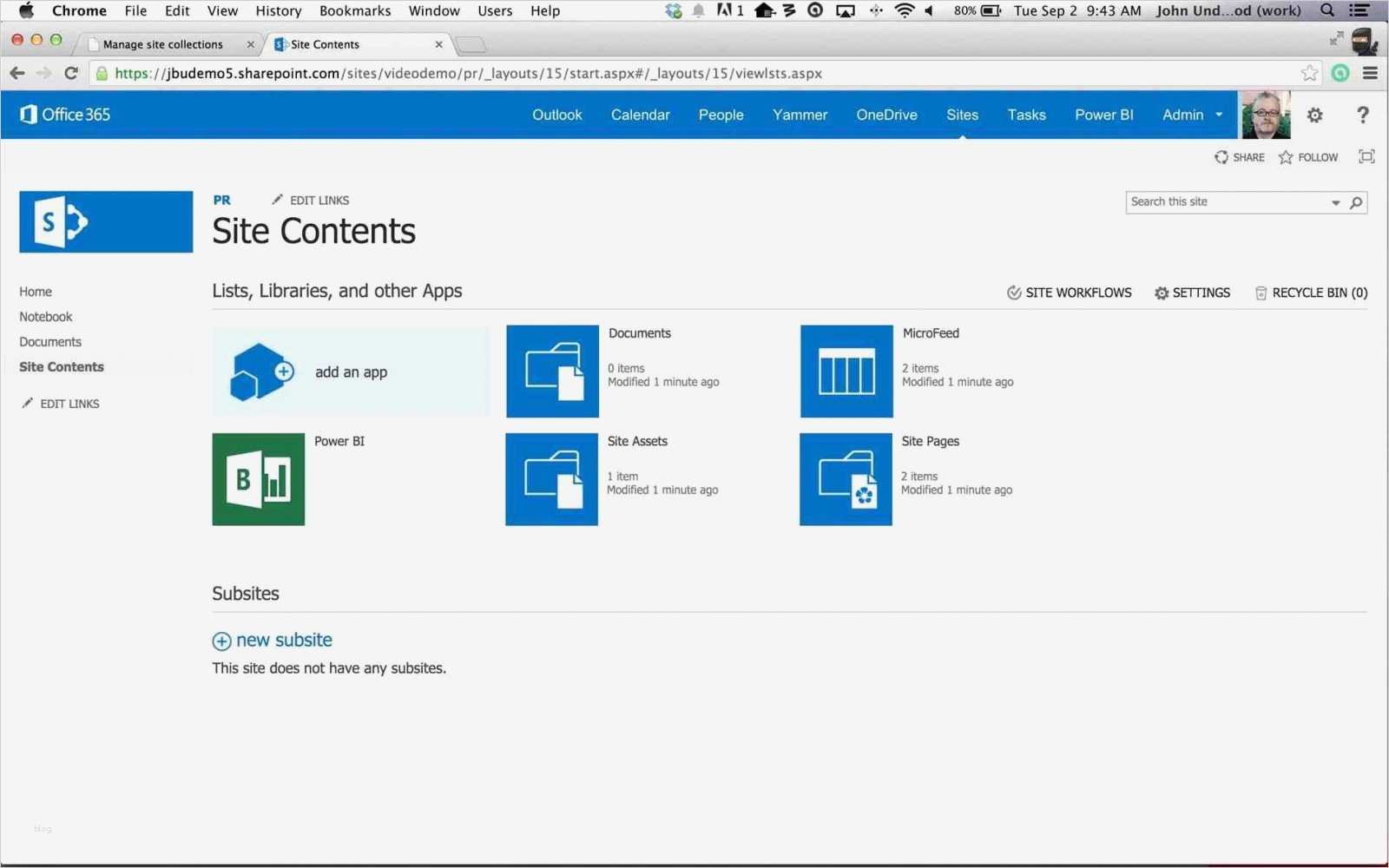Viewport: 1389px width, 868px height.
Task: Toggle focus on content mode icon
Action: tap(1366, 157)
